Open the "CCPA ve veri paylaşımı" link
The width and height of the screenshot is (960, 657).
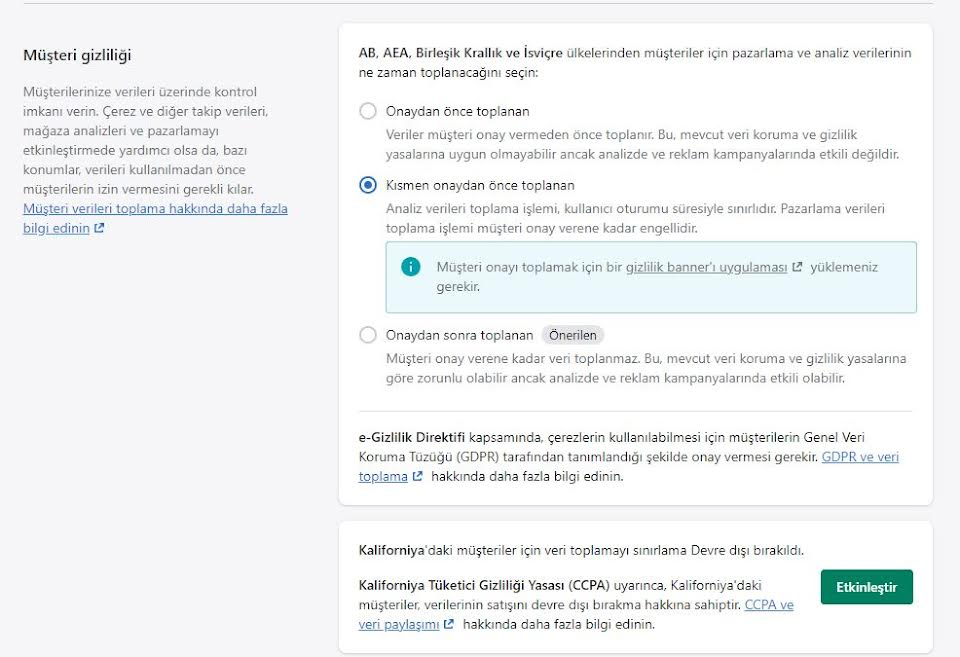coord(768,605)
